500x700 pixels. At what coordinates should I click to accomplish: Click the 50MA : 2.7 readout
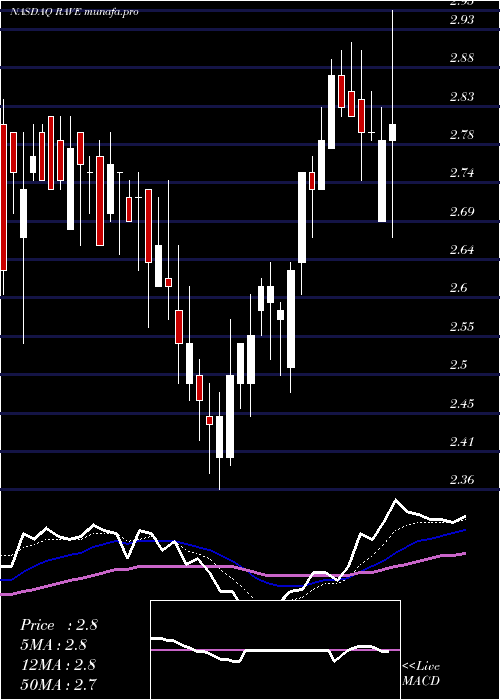(x=58, y=684)
